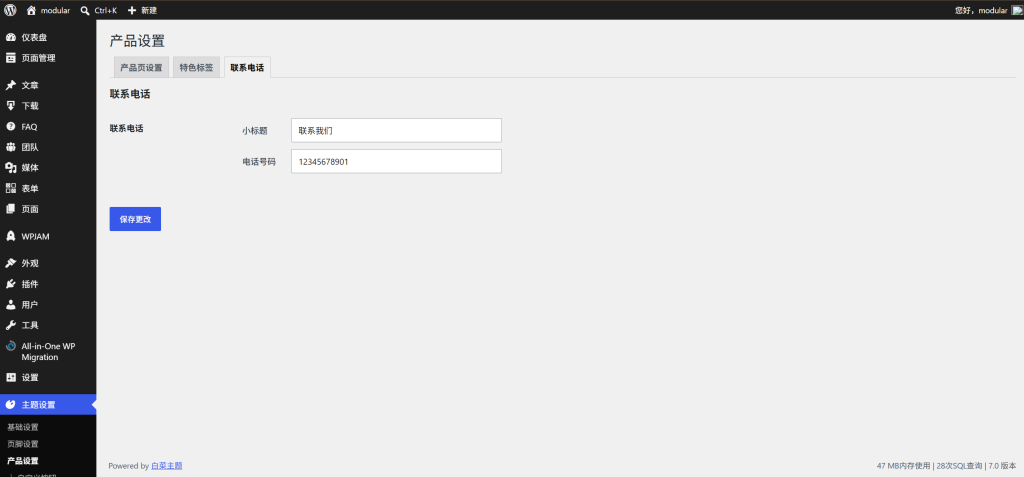Click the home icon beside modular

pos(31,10)
